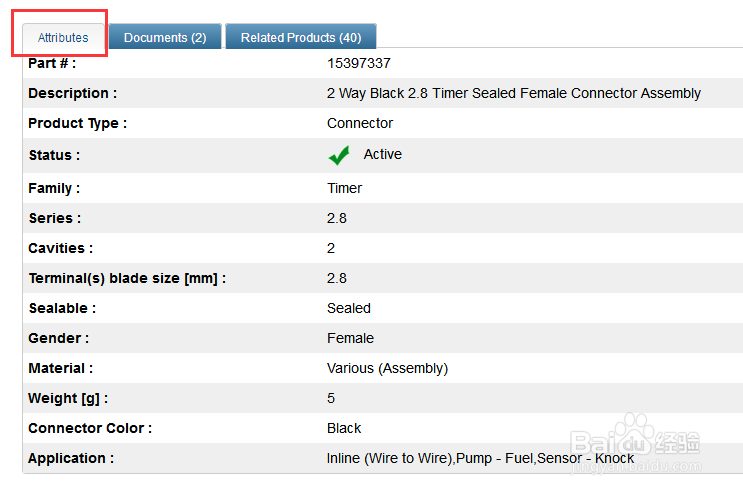Click the Family value Timer
743x492 pixels.
(x=344, y=188)
